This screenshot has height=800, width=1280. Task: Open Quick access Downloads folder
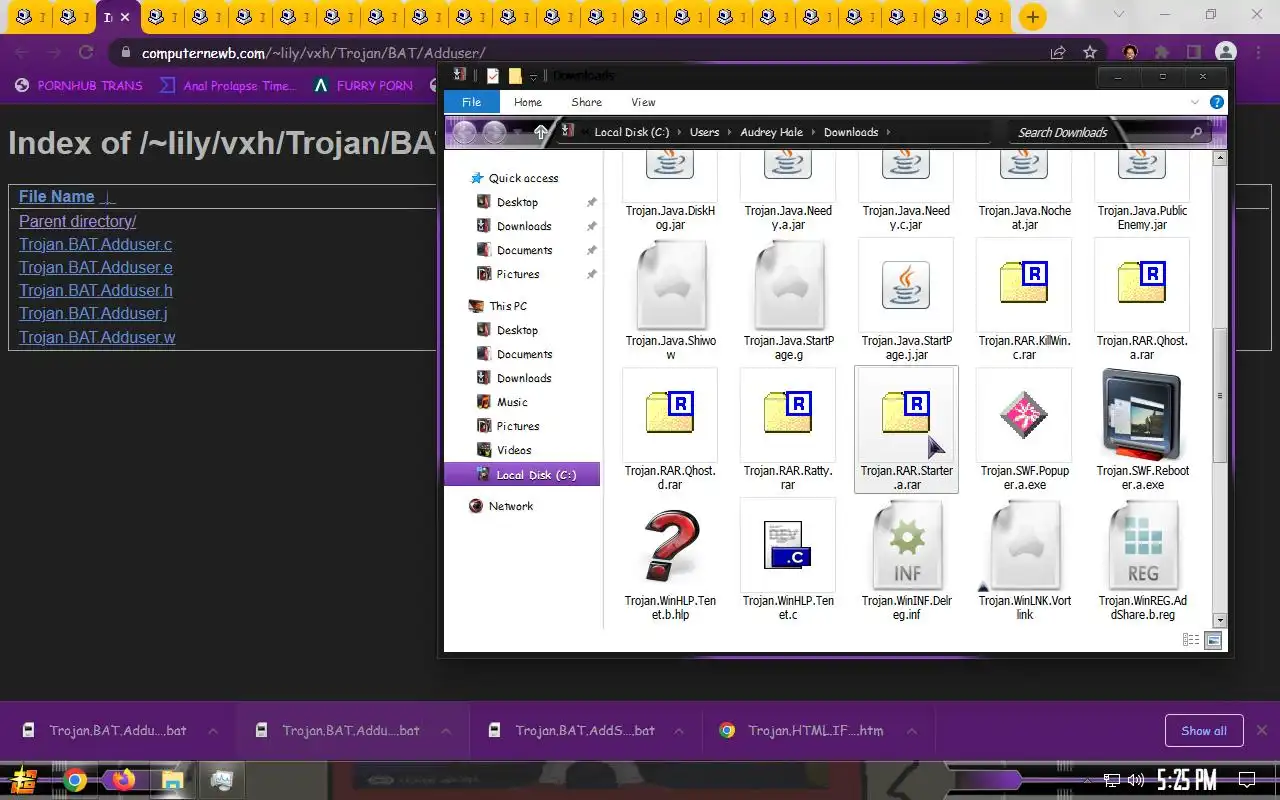point(524,226)
